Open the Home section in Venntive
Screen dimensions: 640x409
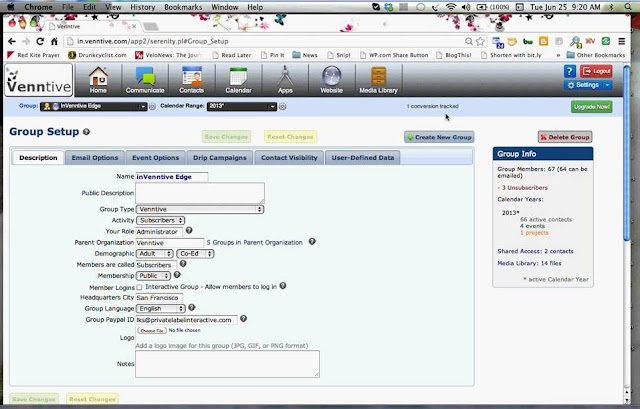[98, 80]
